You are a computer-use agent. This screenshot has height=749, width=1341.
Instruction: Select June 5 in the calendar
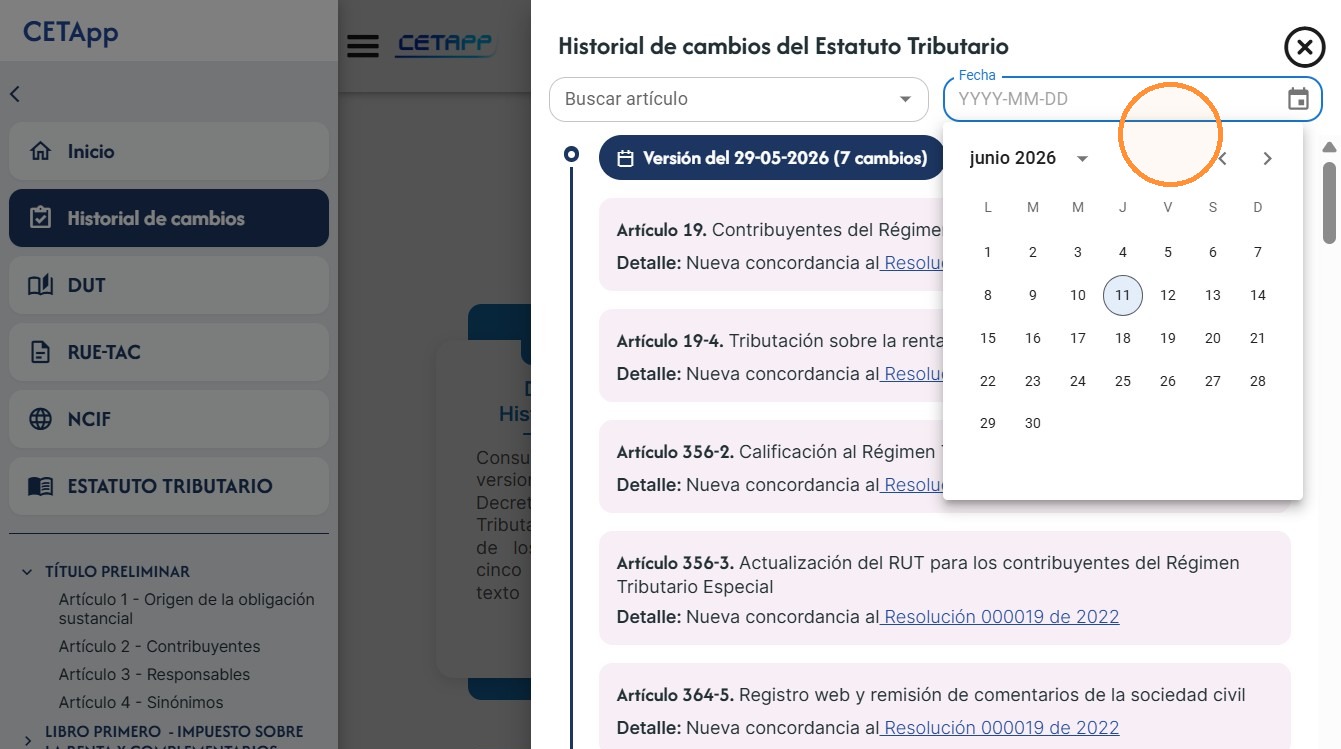click(1168, 252)
